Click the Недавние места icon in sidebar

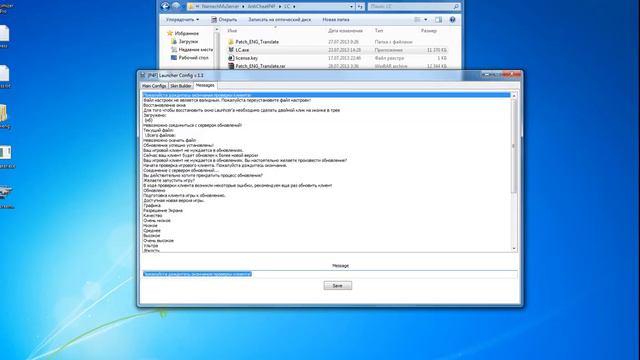pos(174,49)
